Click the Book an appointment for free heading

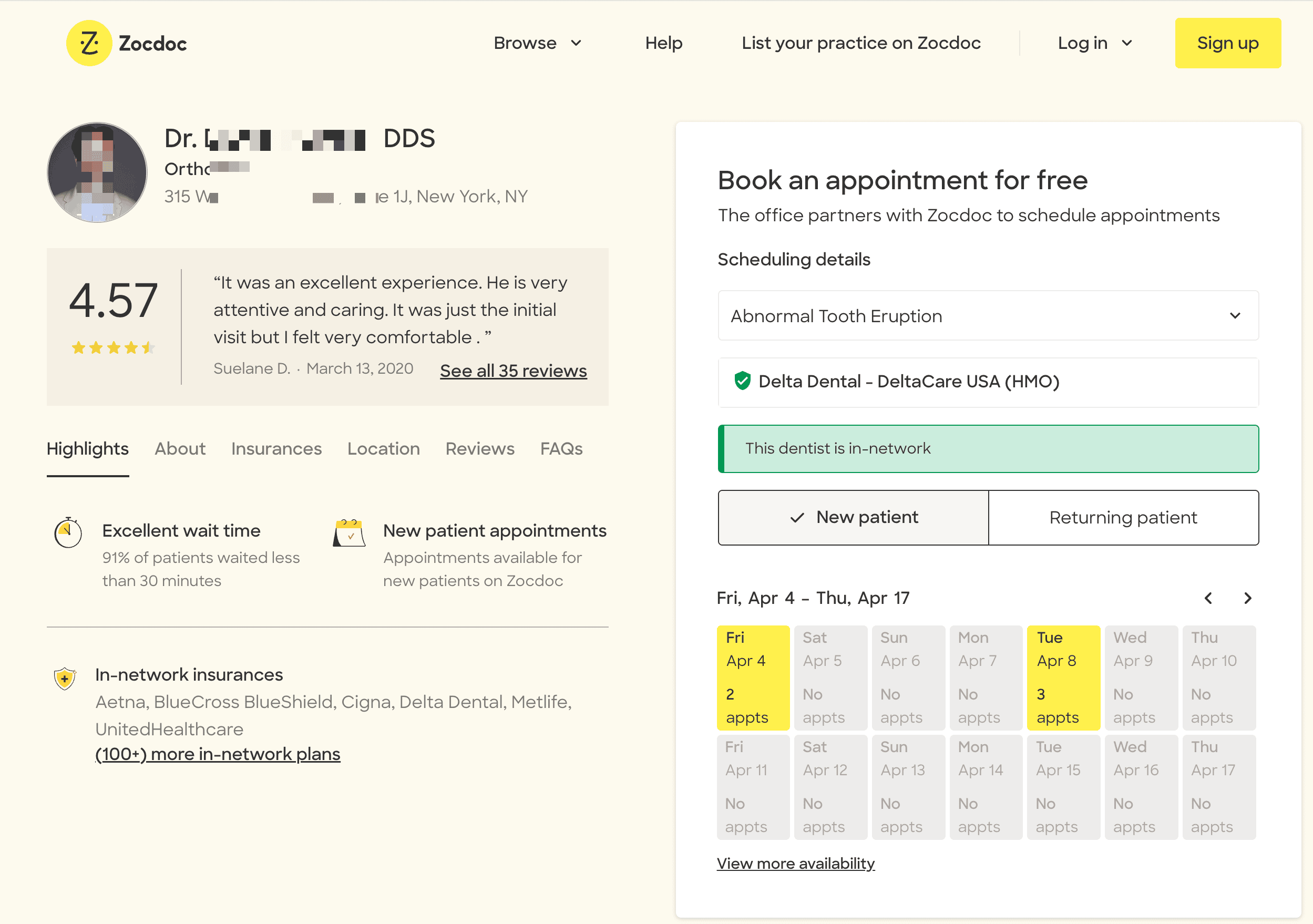point(902,180)
